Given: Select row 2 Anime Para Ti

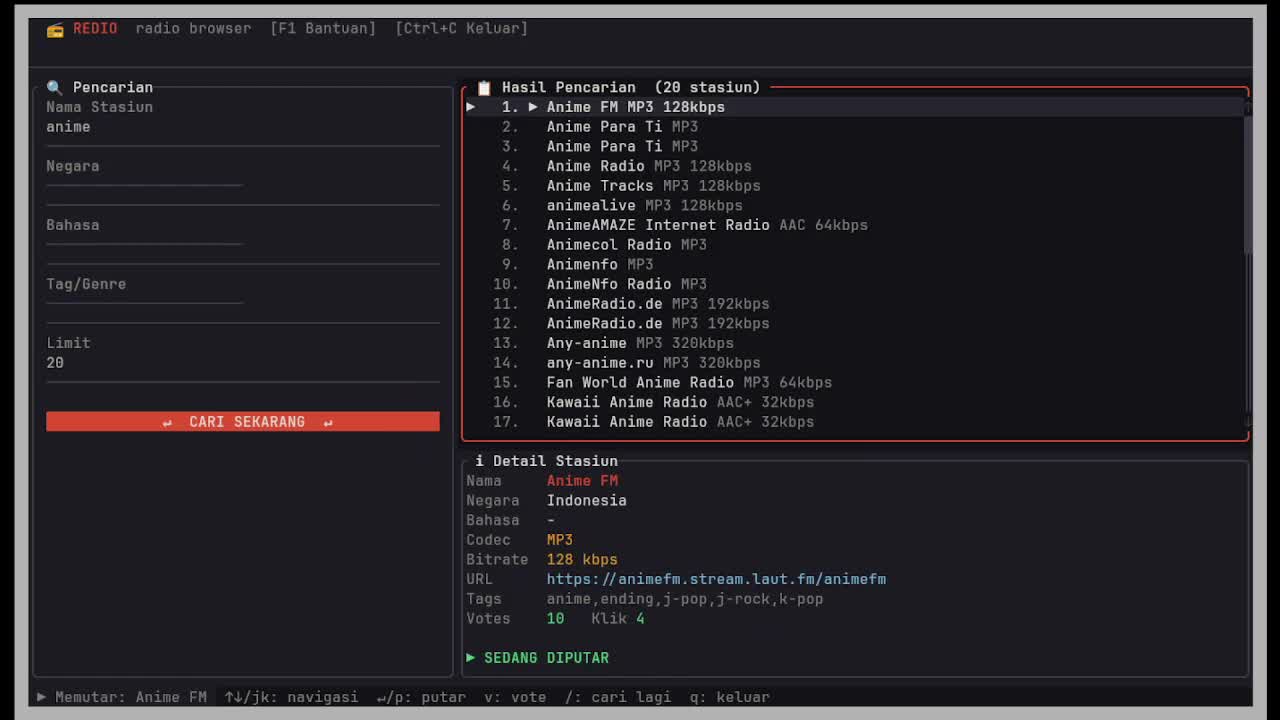Looking at the screenshot, I should click(855, 127).
